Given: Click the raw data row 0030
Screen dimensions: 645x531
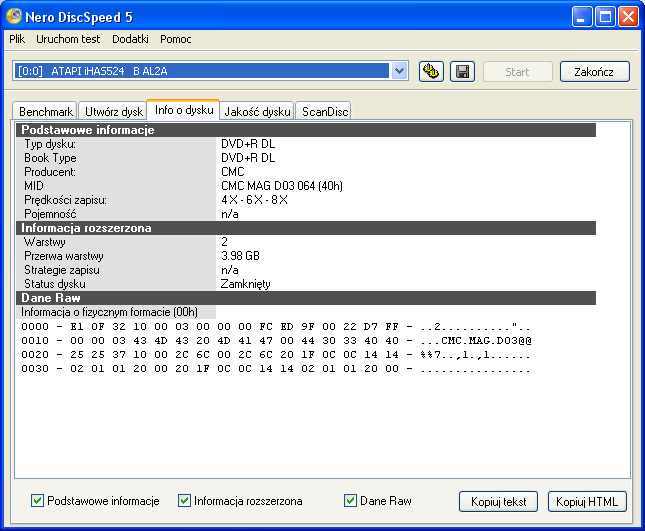Looking at the screenshot, I should pos(276,369).
